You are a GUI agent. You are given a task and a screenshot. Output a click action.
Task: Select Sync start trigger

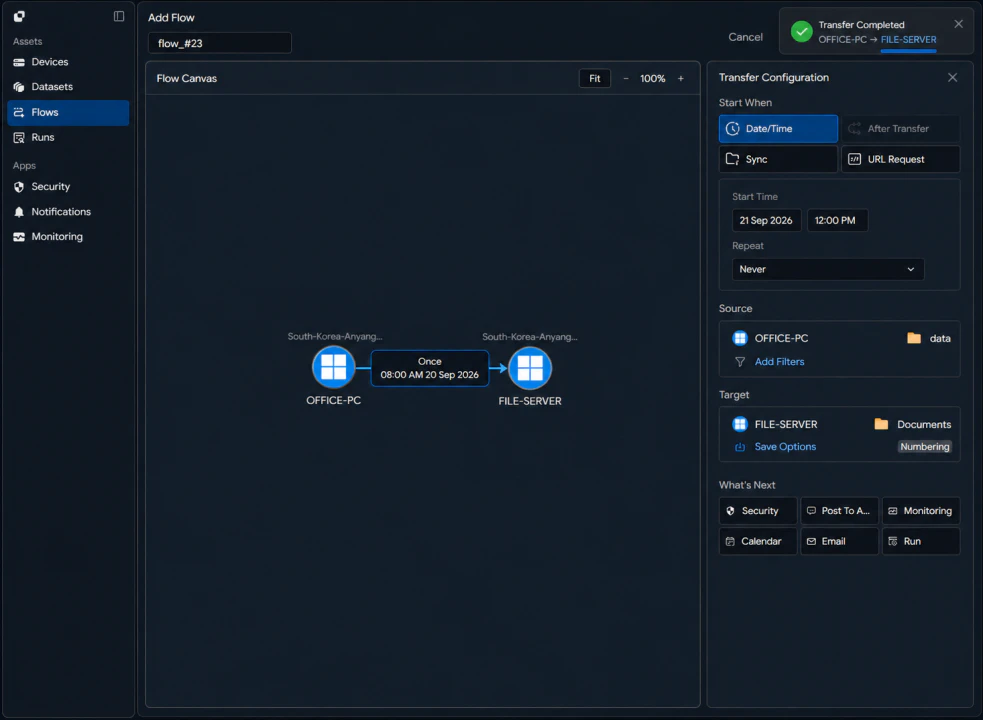pos(778,159)
